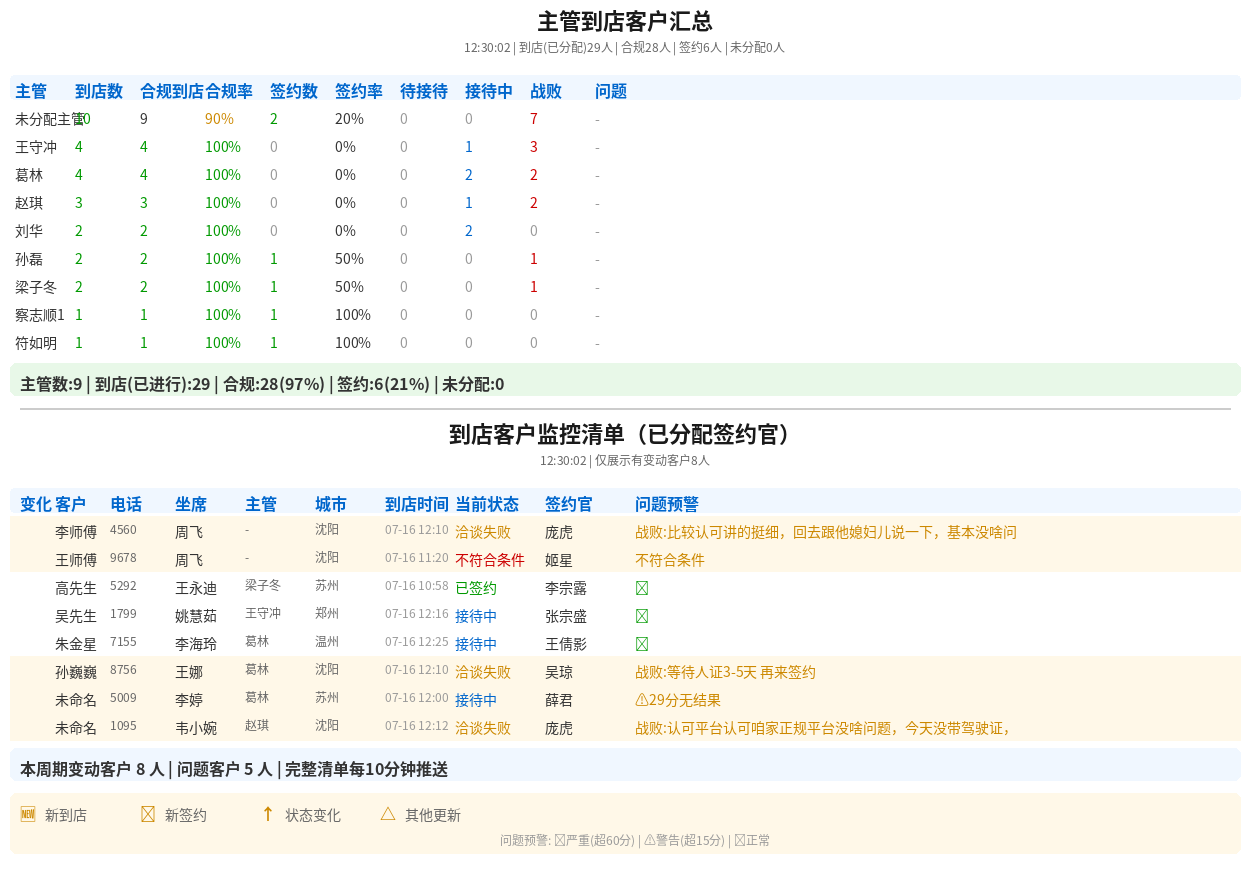
Task: Click signing officer 吴琼
Action: [559, 672]
